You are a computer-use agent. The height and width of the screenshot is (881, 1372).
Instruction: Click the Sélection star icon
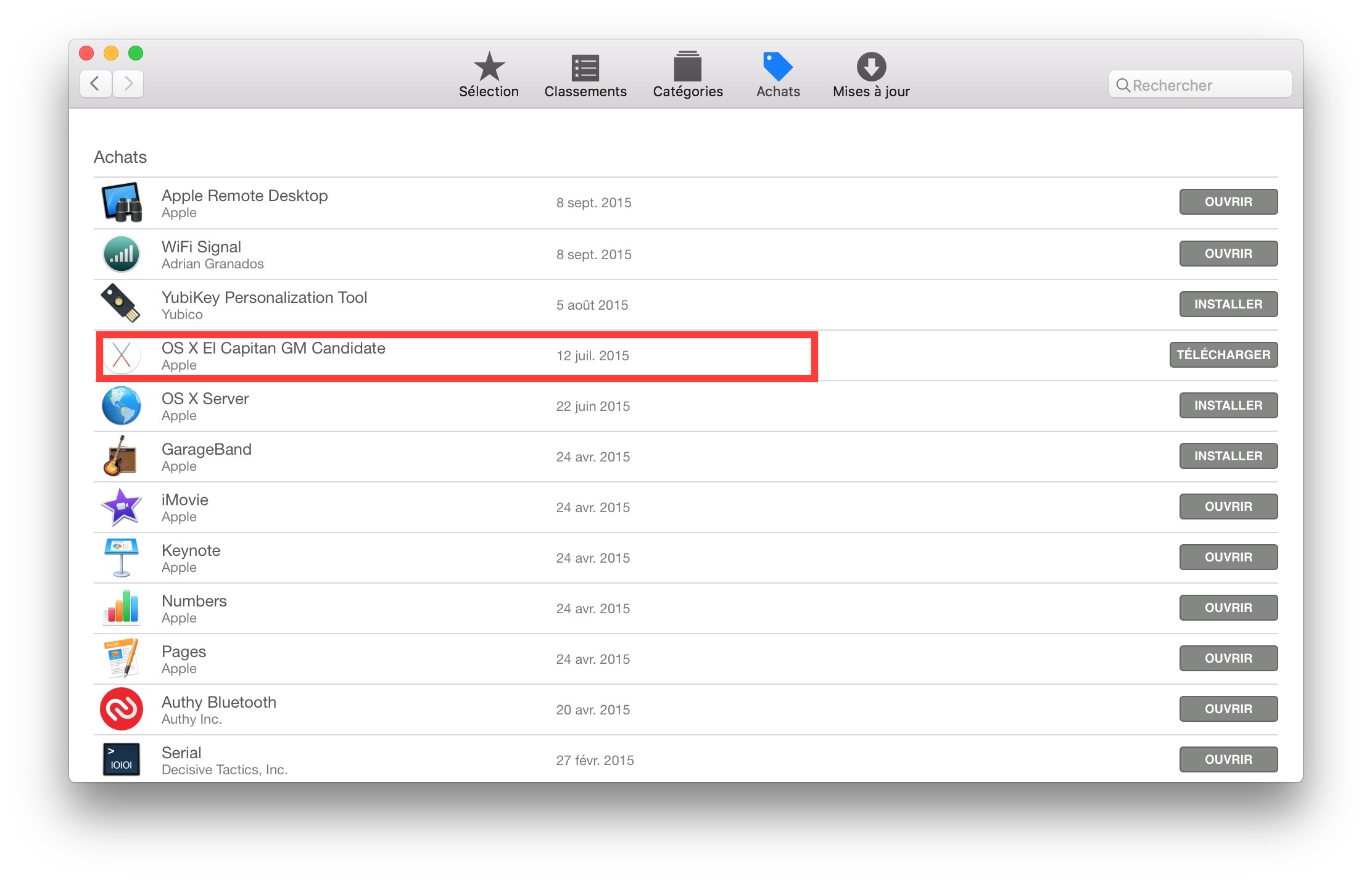[489, 67]
